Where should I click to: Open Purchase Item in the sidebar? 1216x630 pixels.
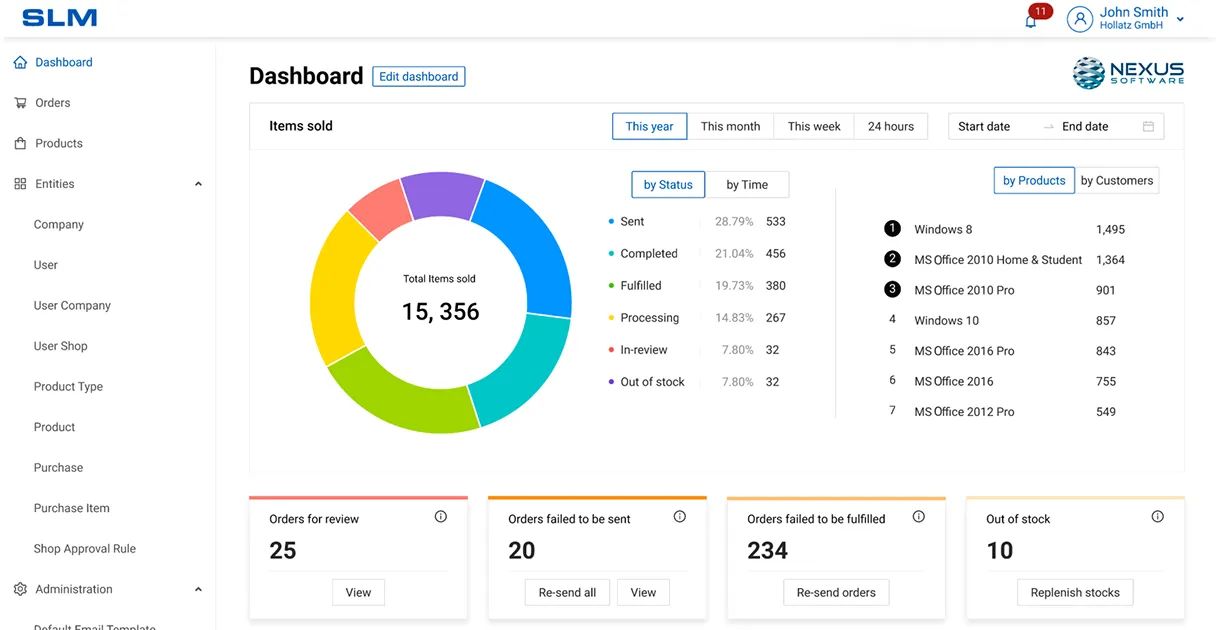[72, 508]
